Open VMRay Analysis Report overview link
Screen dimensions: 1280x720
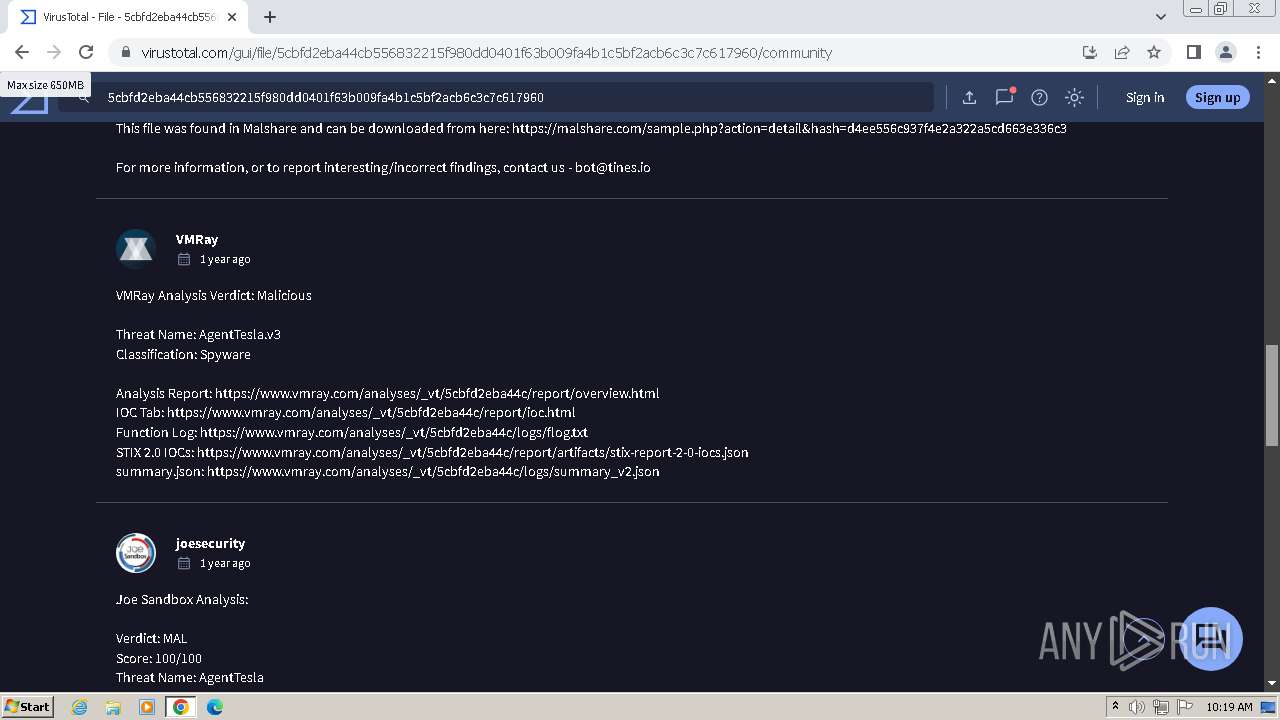pos(437,393)
